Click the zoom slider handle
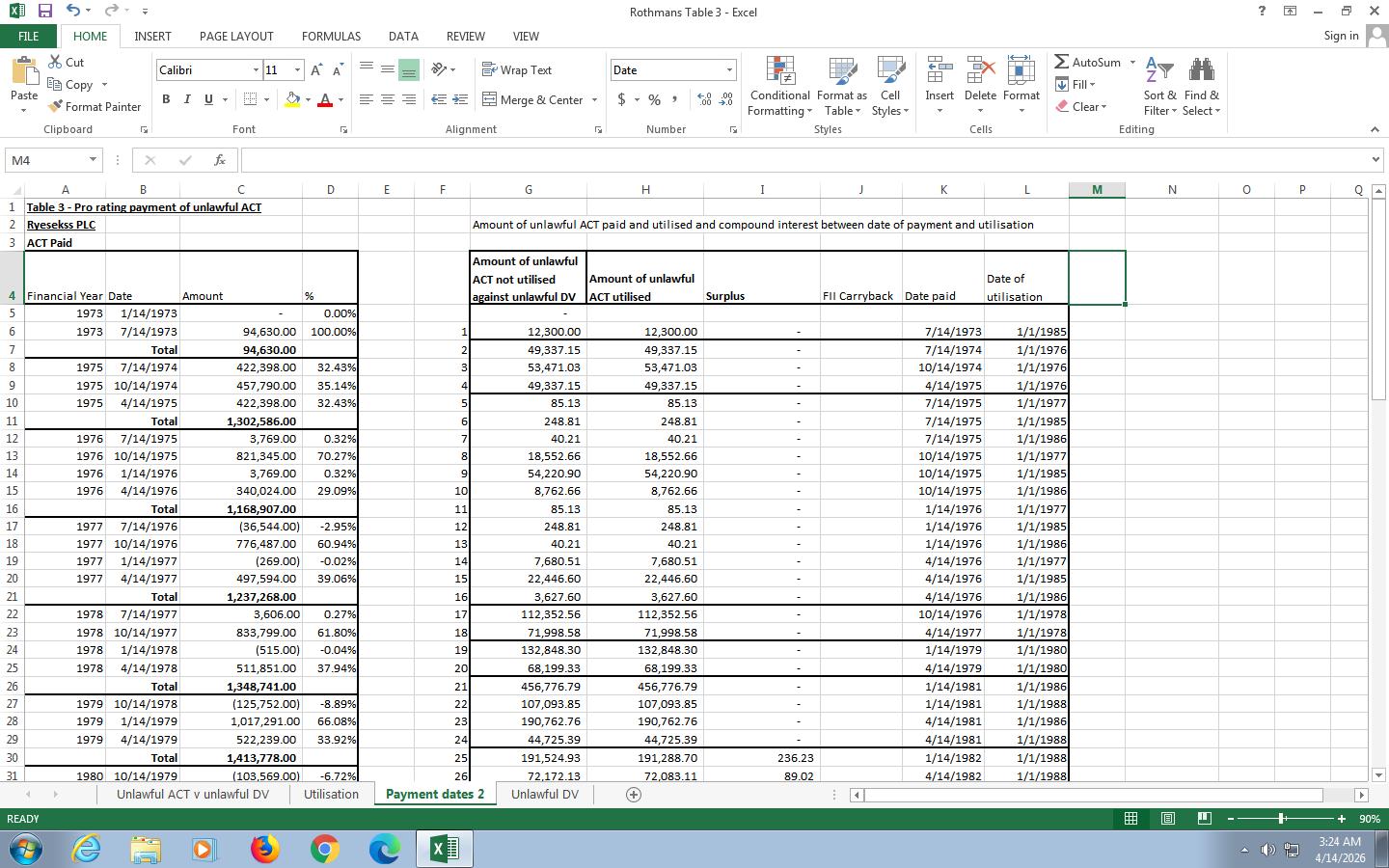 click(x=1281, y=818)
